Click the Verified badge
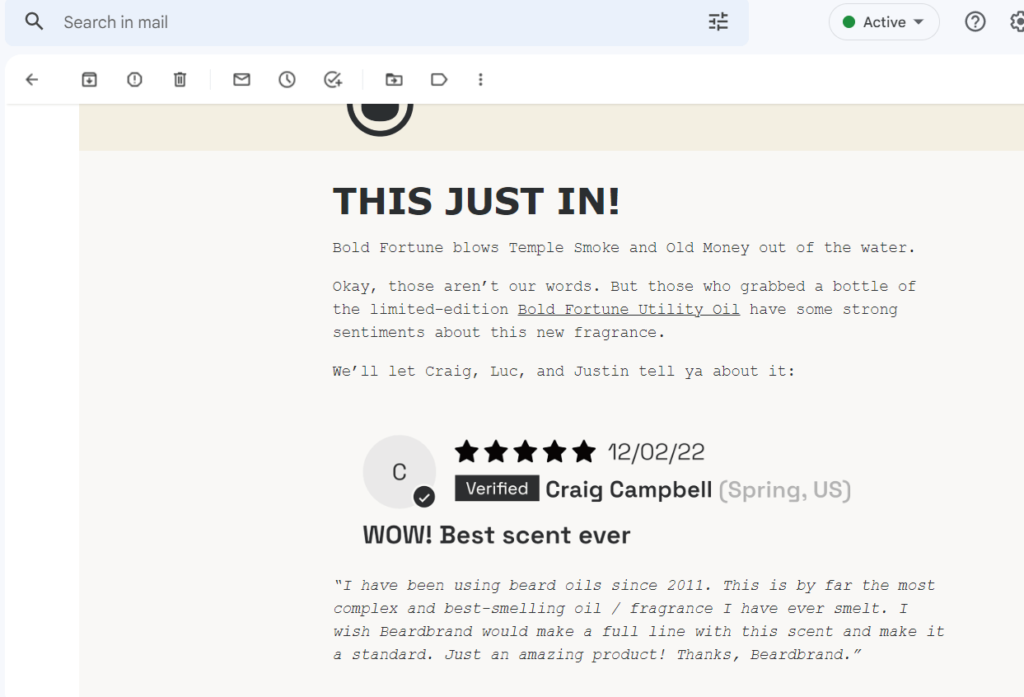 pos(497,488)
